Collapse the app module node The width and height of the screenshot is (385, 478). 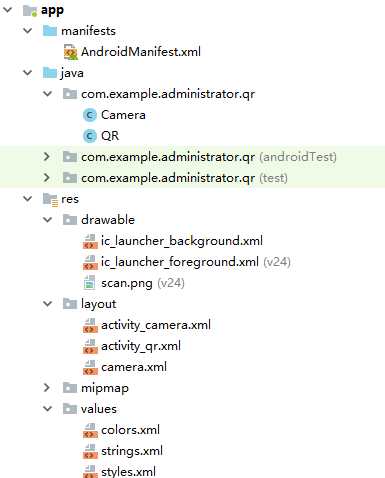coord(7,10)
